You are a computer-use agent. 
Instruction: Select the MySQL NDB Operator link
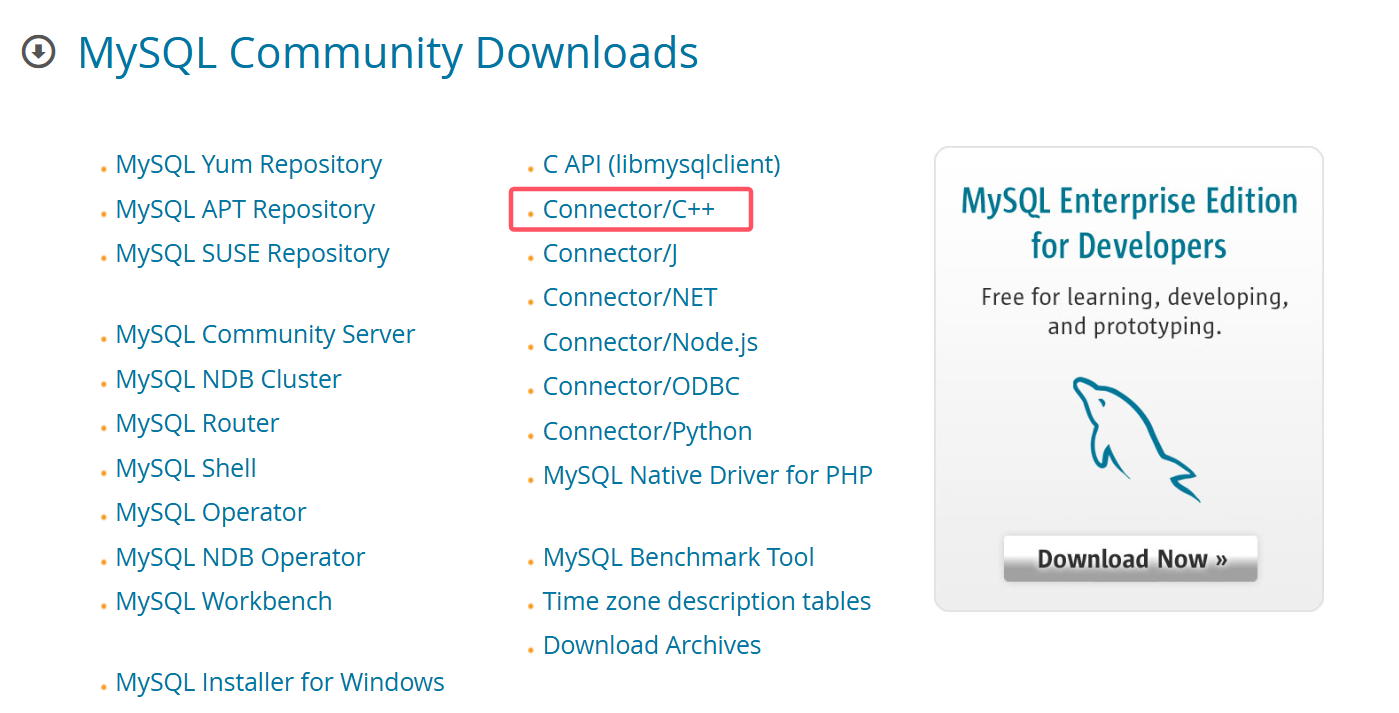tap(240, 557)
